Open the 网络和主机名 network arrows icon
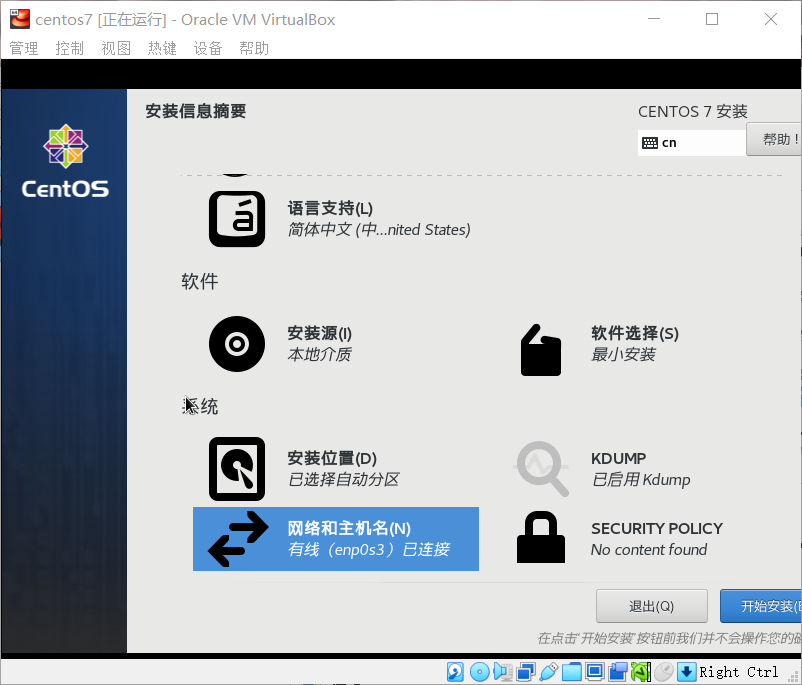Image resolution: width=802 pixels, height=685 pixels. pyautogui.click(x=238, y=539)
